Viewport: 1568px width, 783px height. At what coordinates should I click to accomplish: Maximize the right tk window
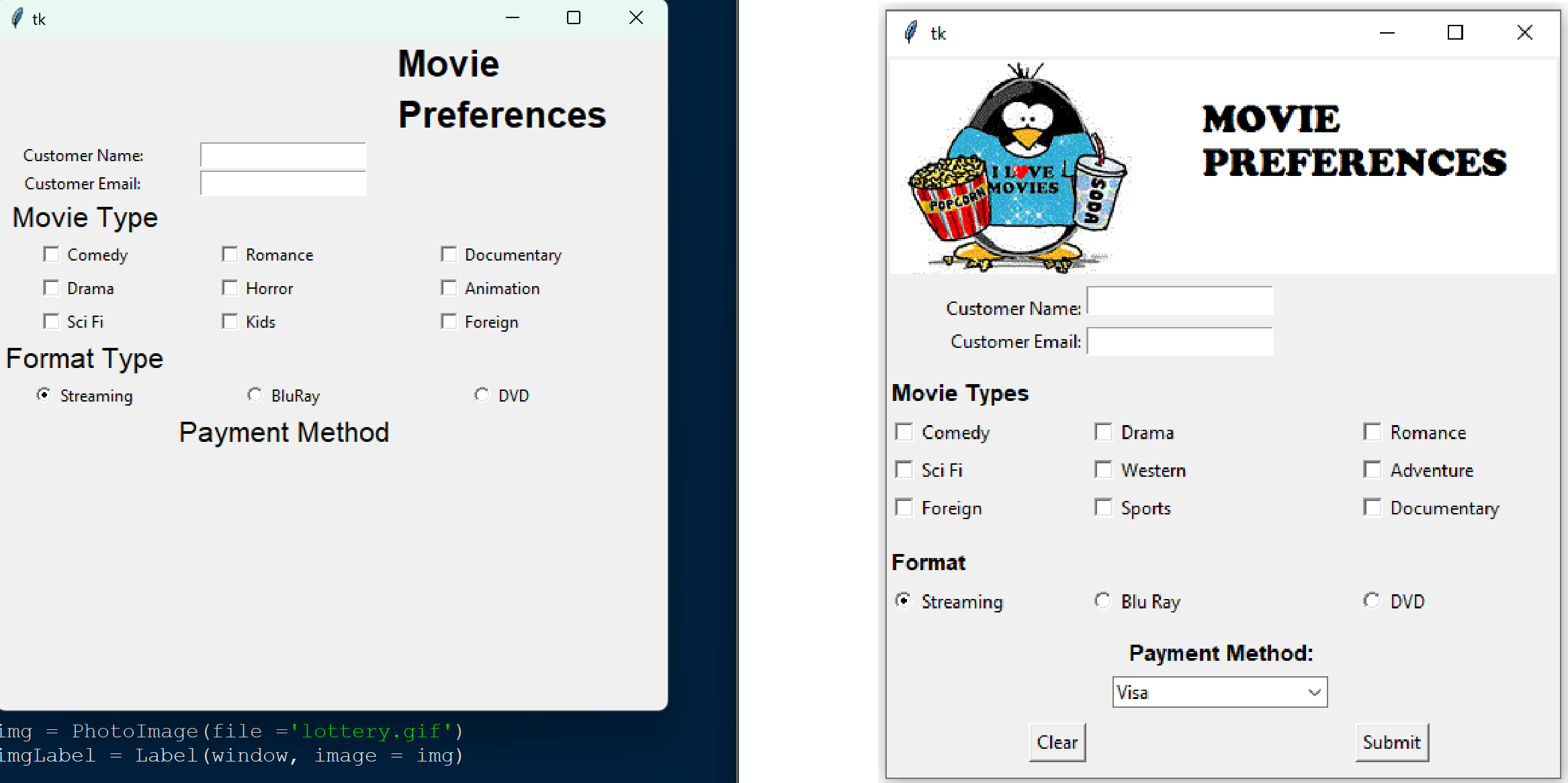tap(1455, 33)
